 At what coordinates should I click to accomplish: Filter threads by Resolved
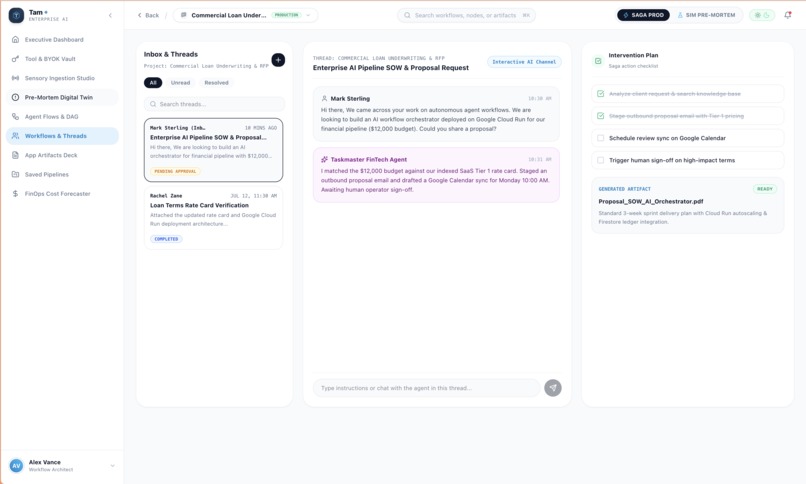pyautogui.click(x=216, y=83)
